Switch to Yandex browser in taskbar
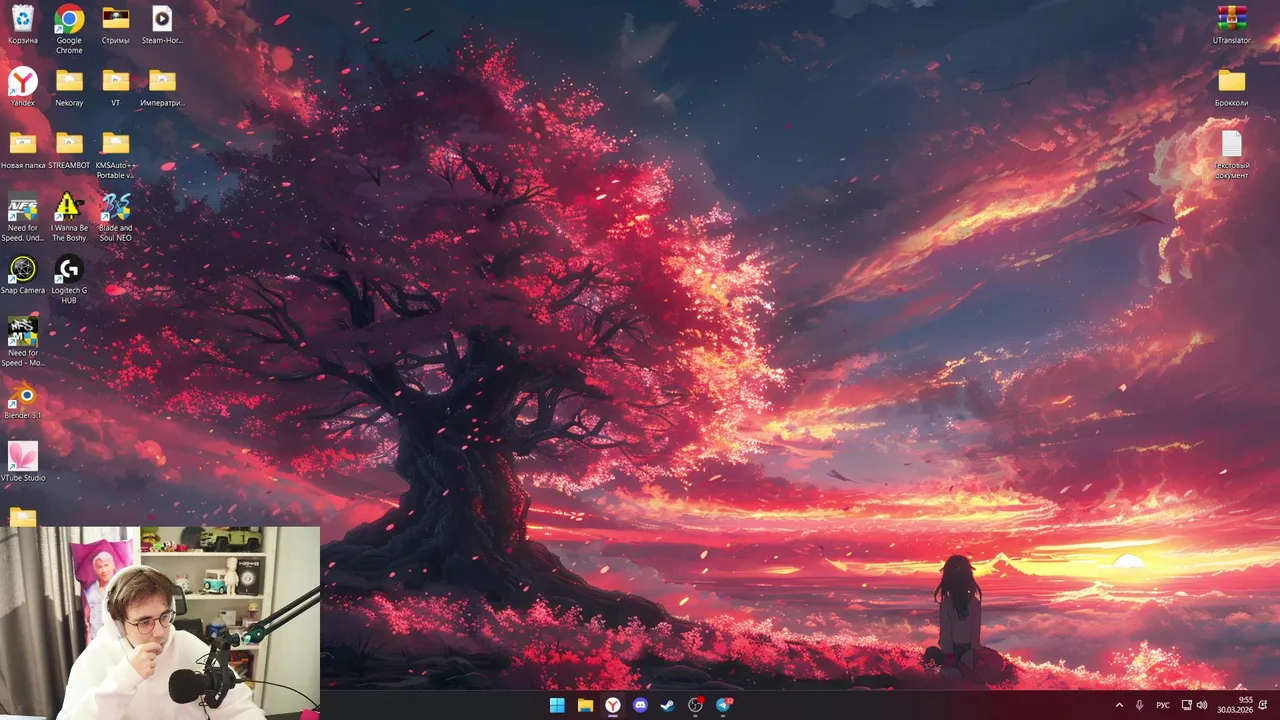This screenshot has width=1280, height=720. (612, 705)
